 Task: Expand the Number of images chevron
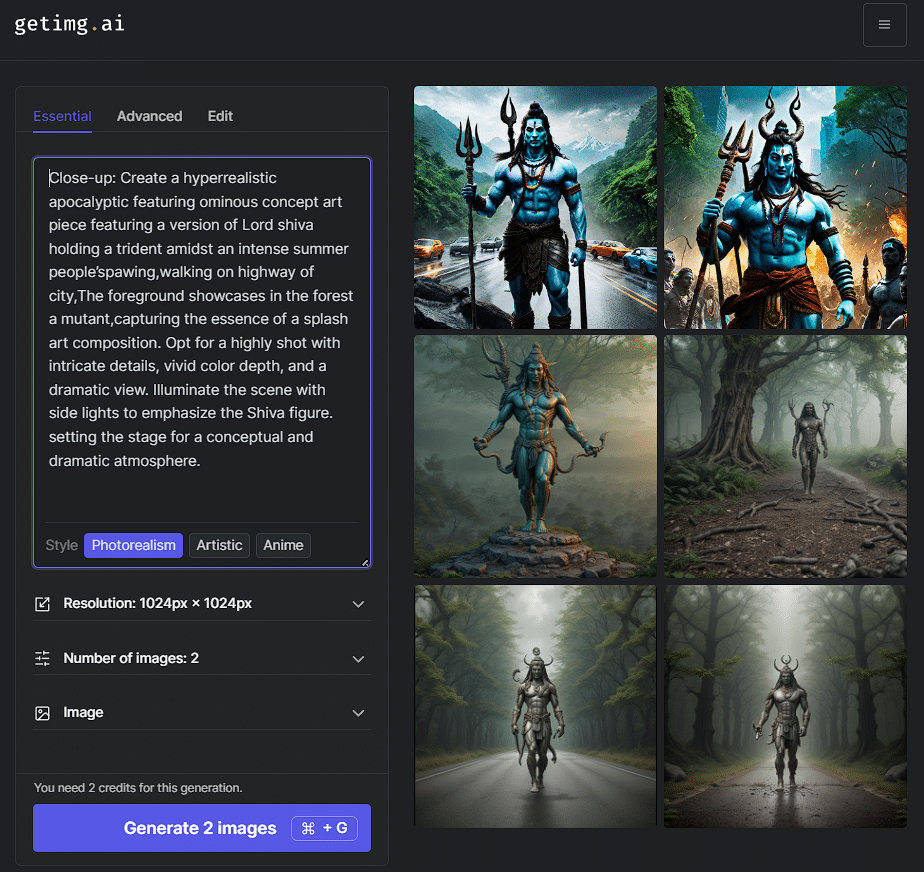[x=358, y=659]
